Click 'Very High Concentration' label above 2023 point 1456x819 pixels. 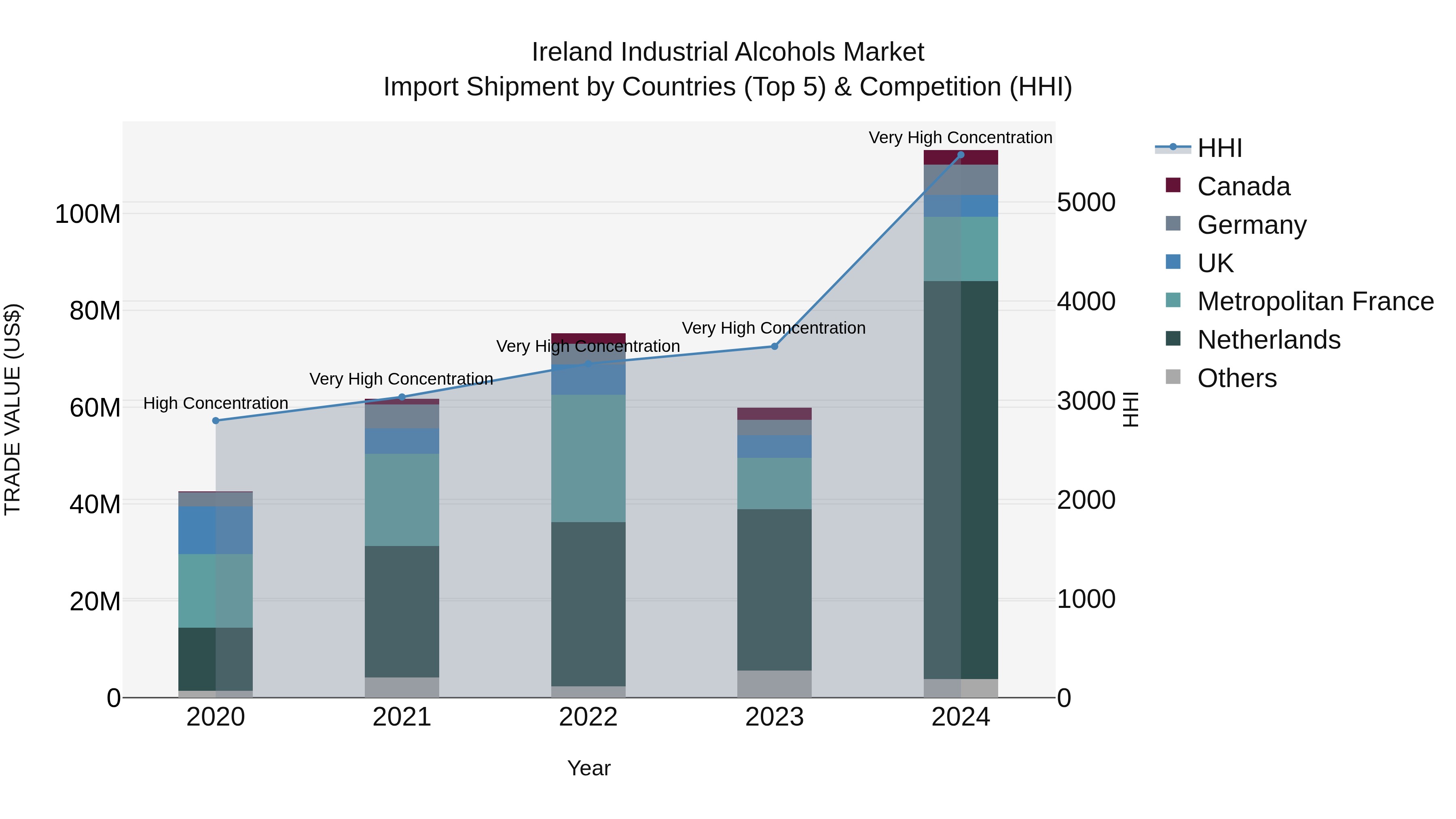[x=774, y=328]
